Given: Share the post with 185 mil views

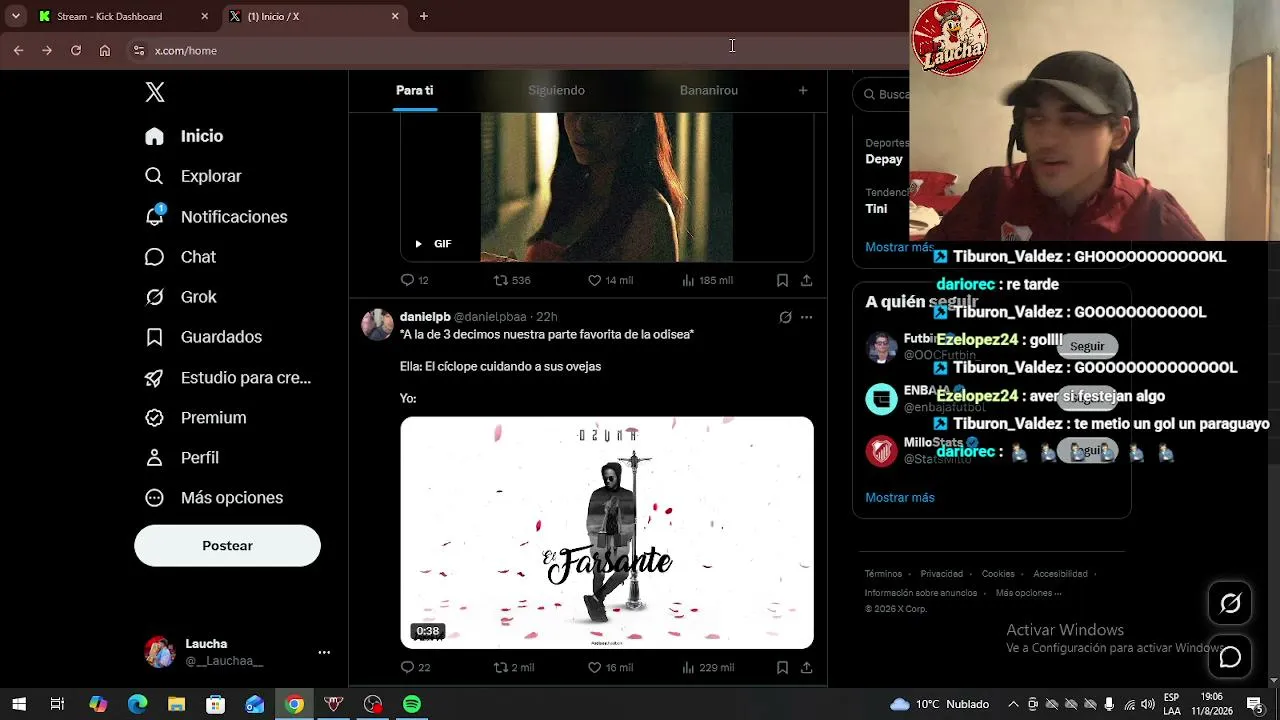Looking at the screenshot, I should 806,280.
